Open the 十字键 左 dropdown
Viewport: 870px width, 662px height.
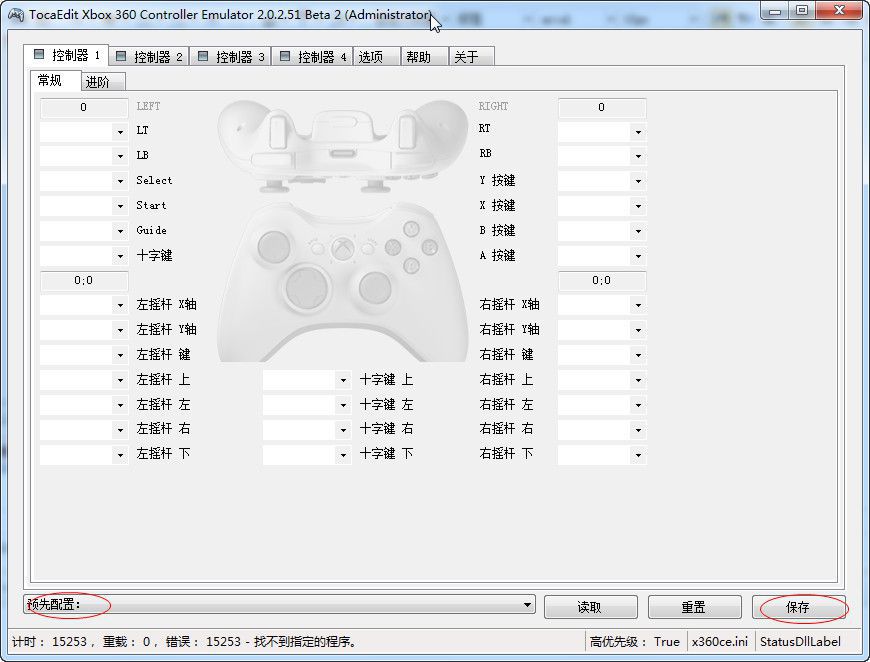[x=307, y=405]
